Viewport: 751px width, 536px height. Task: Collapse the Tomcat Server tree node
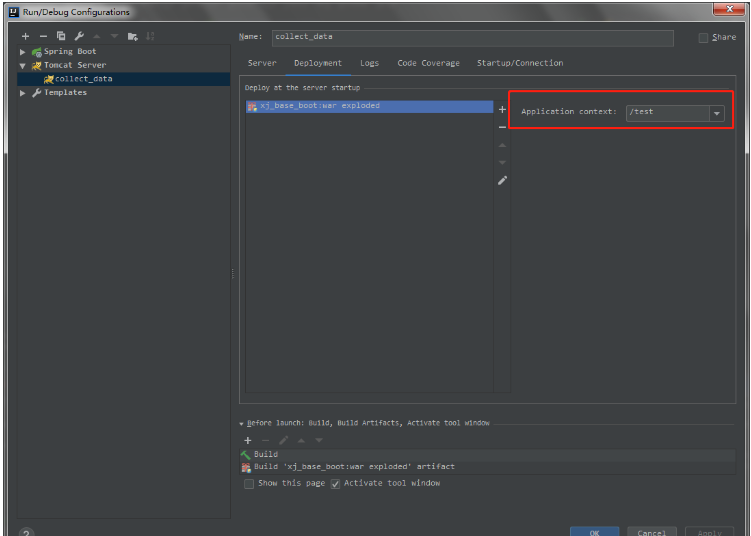click(x=23, y=66)
